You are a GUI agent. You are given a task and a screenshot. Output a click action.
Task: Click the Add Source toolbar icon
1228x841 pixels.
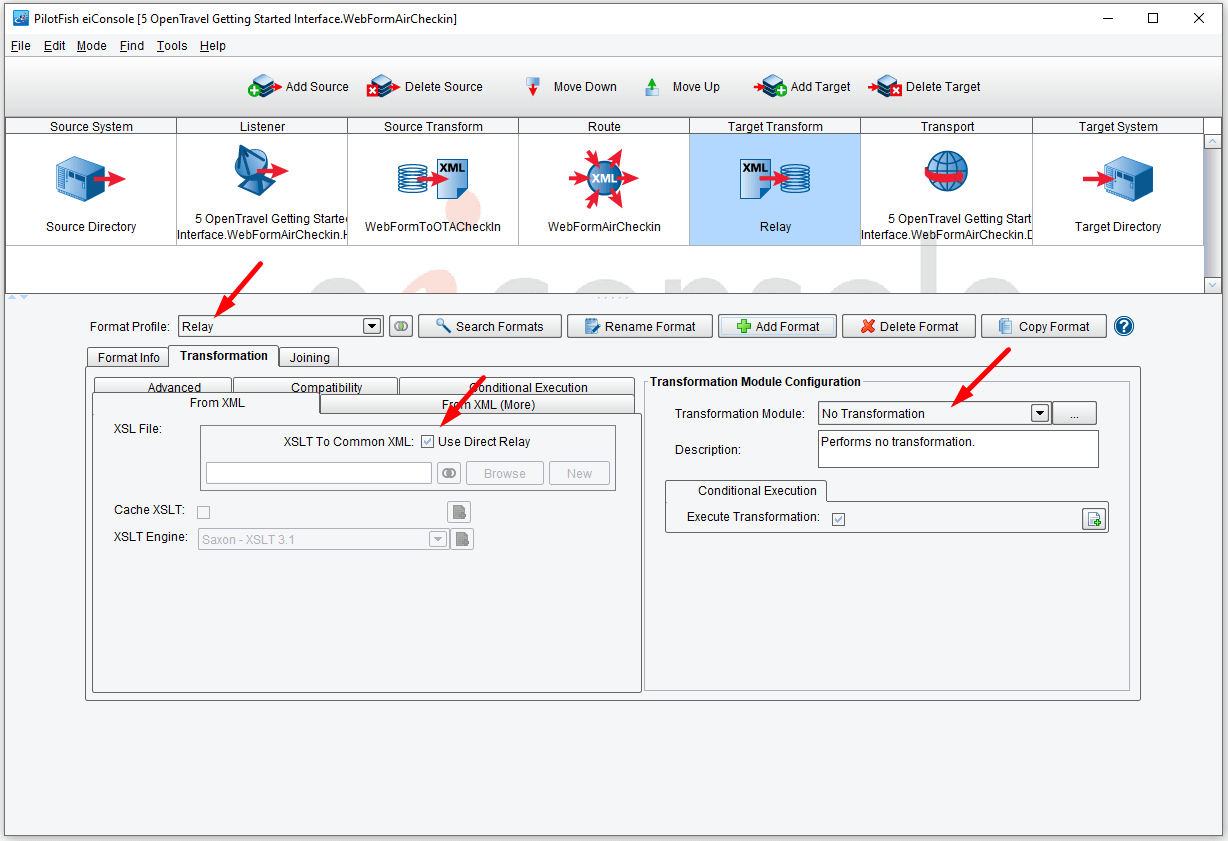(x=265, y=87)
